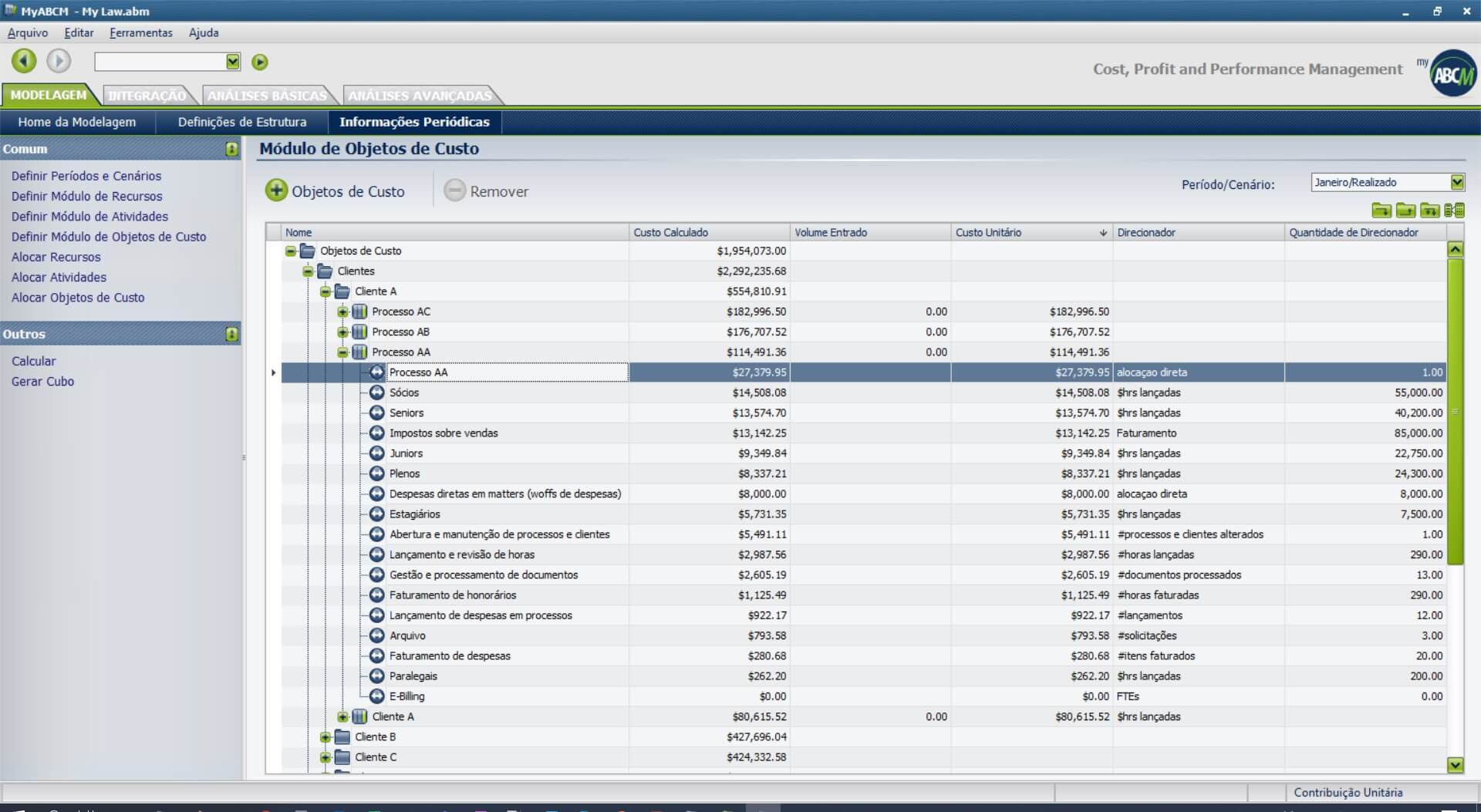Click the arrow icon beside Impostos sobre vendas
Image resolution: width=1481 pixels, height=812 pixels.
pos(376,433)
